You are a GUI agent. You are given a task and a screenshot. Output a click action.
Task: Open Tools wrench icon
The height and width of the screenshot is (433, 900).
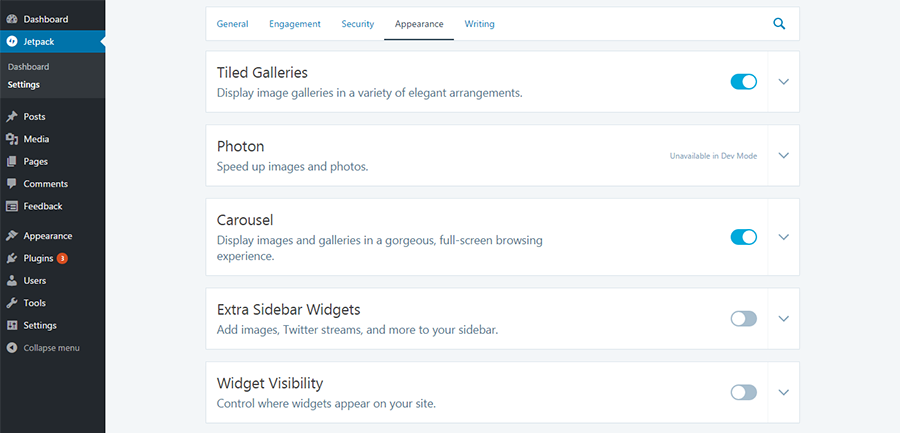[11, 303]
